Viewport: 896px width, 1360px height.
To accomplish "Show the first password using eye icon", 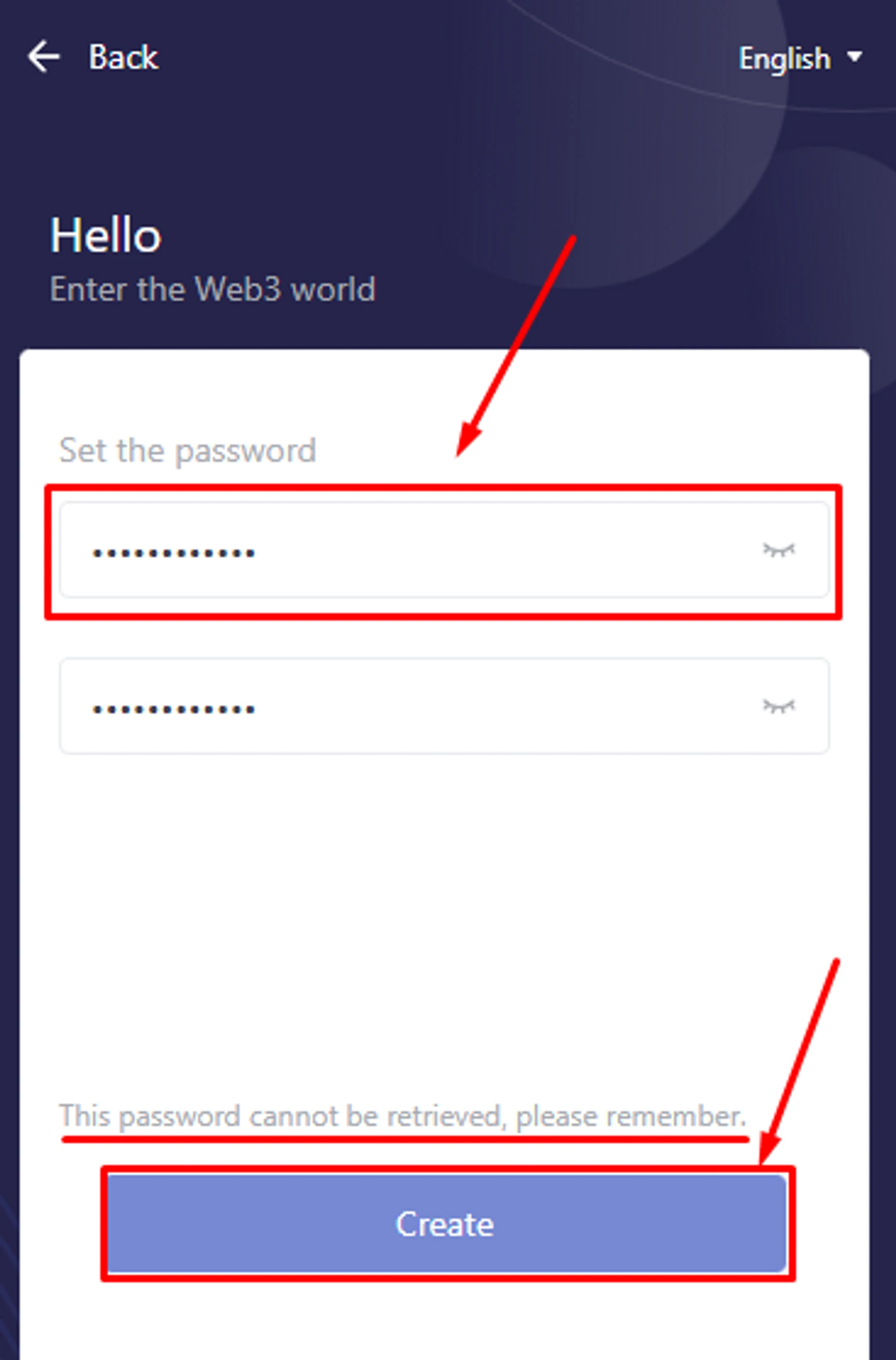I will click(778, 550).
